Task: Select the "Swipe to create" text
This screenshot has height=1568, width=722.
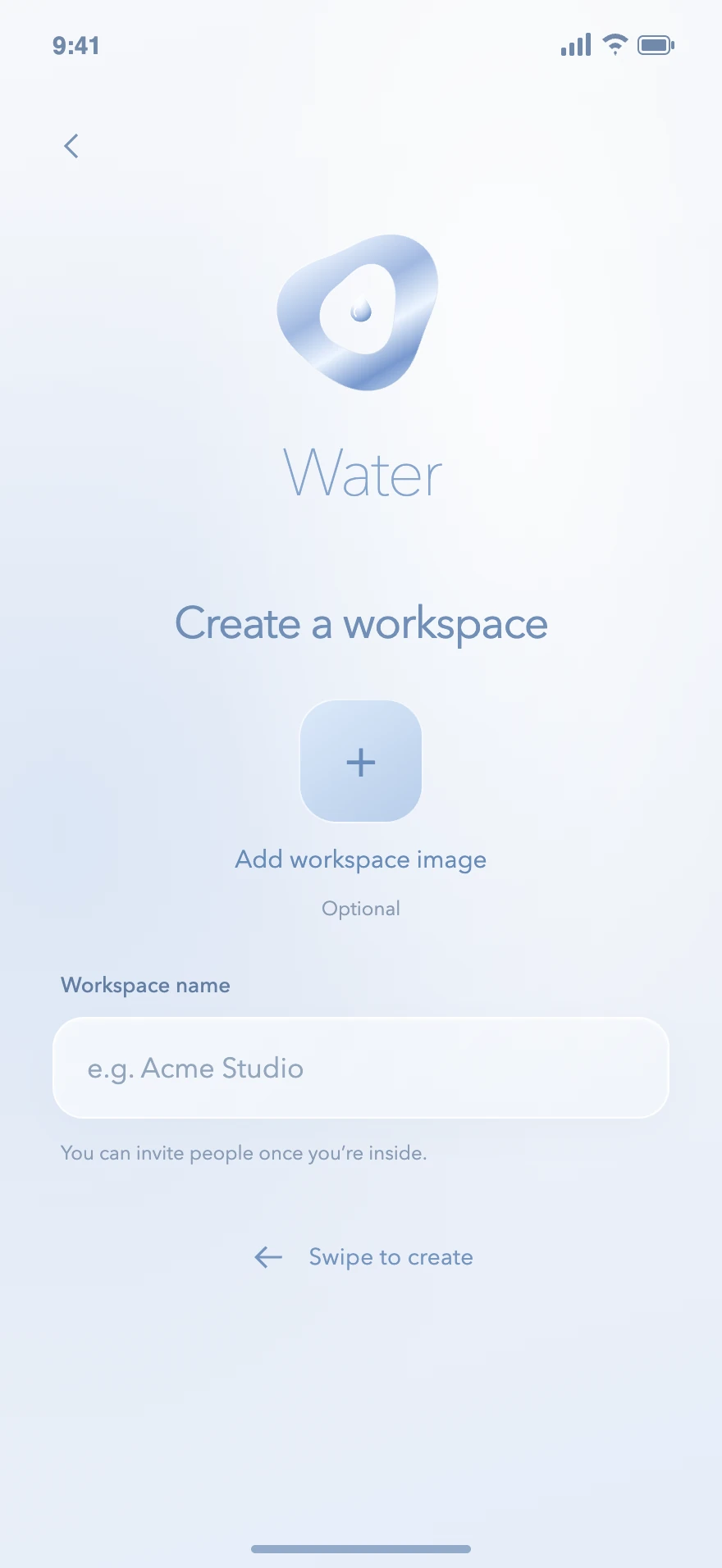Action: pos(391,1257)
